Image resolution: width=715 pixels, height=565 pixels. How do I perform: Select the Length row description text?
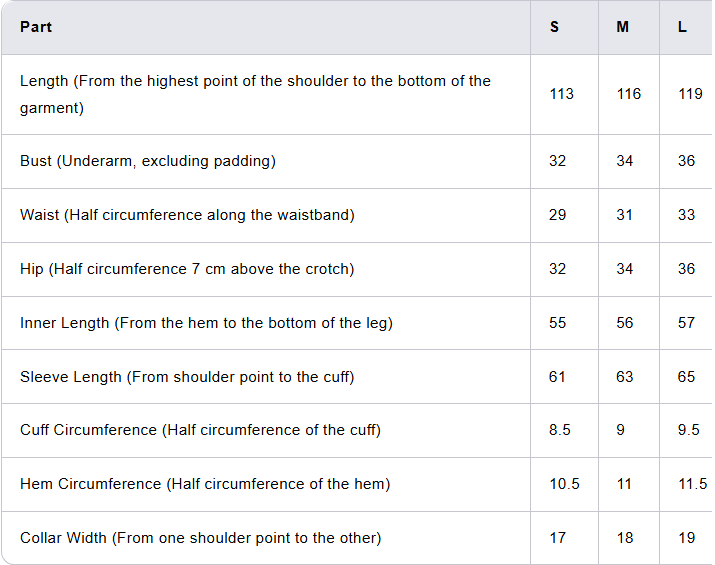pyautogui.click(x=255, y=94)
